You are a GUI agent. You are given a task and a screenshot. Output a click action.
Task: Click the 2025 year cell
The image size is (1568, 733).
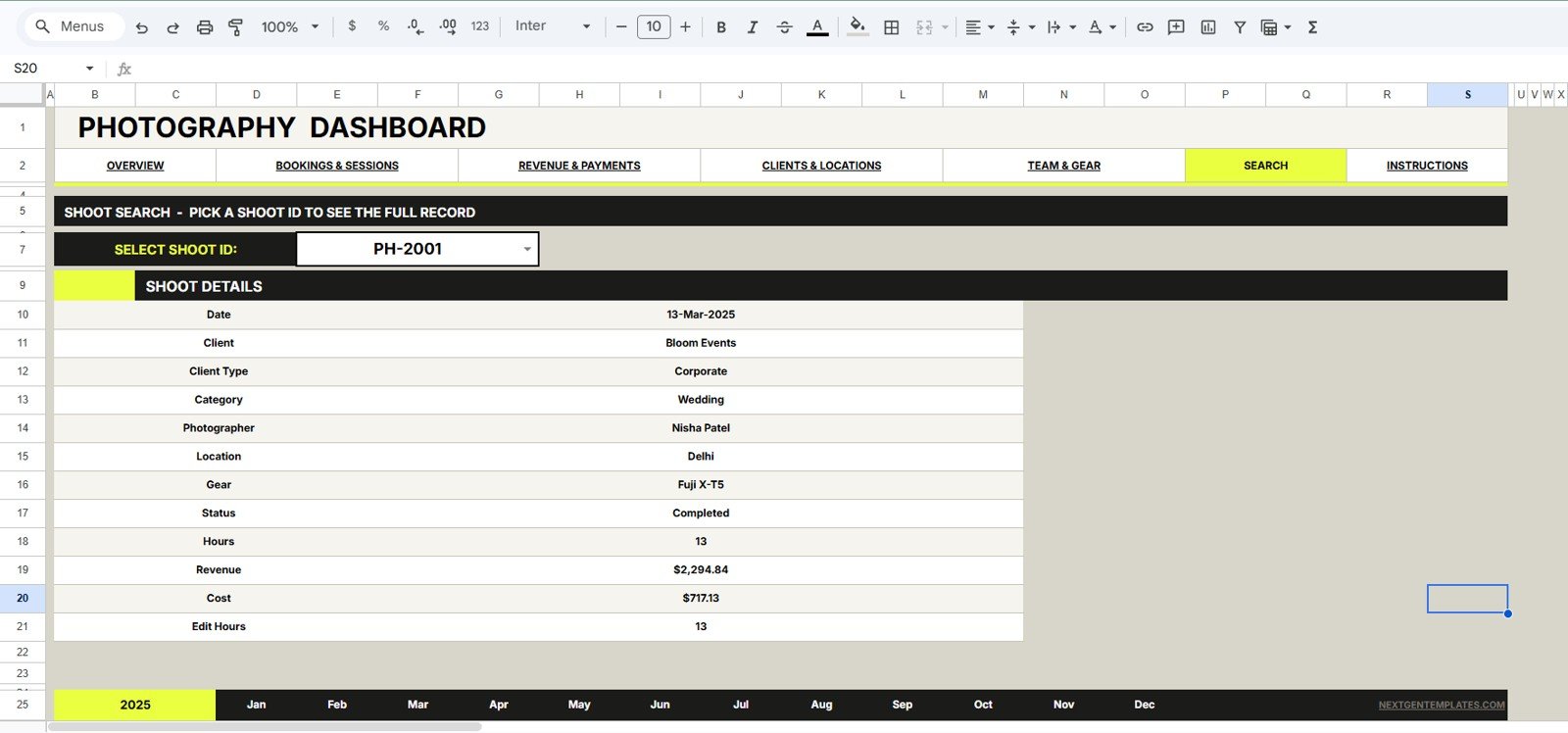135,705
